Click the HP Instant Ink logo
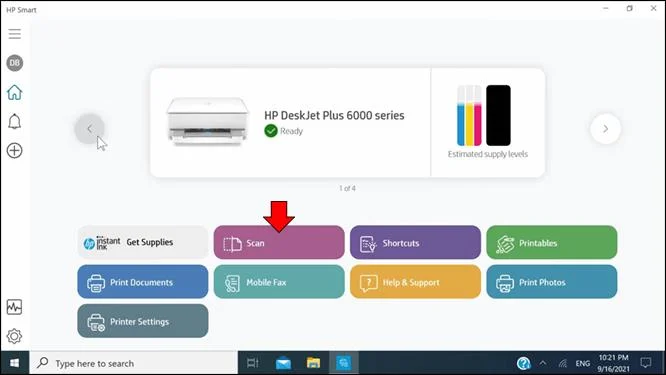Viewport: 666px width, 375px height. (x=102, y=242)
